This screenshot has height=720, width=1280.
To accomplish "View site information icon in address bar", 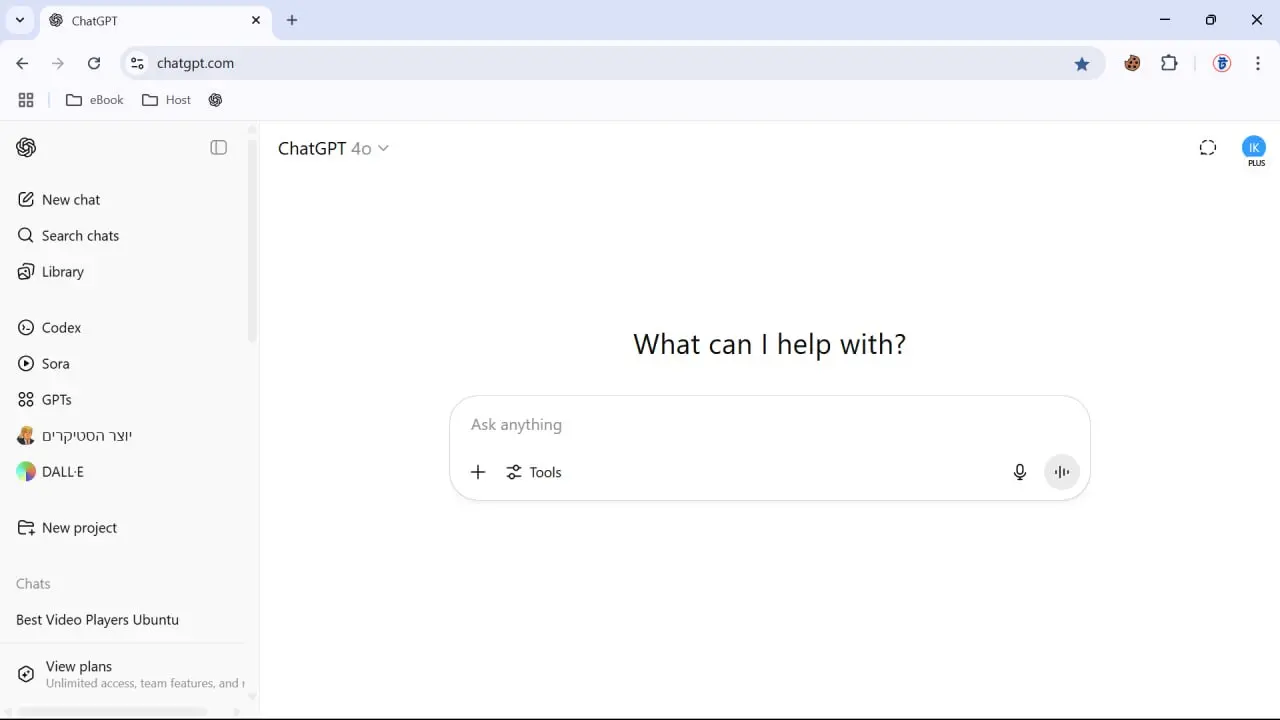I will pos(138,63).
